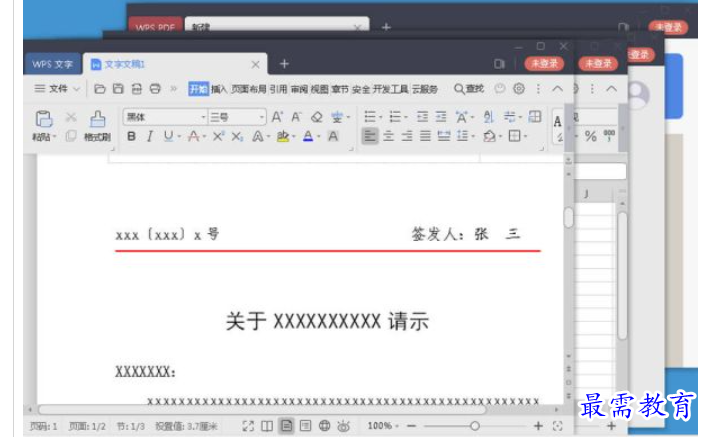Open the numbered list dropdown

pyautogui.click(x=406, y=117)
